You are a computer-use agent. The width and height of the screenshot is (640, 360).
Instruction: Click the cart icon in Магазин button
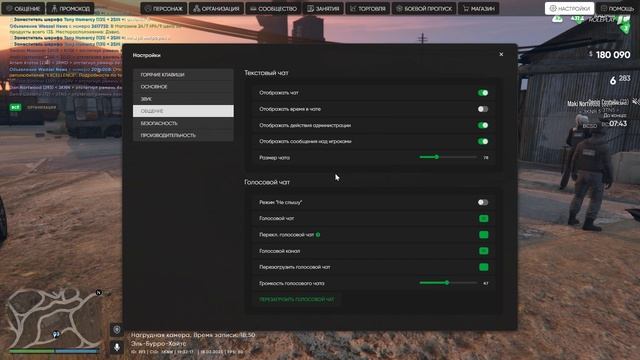(466, 8)
